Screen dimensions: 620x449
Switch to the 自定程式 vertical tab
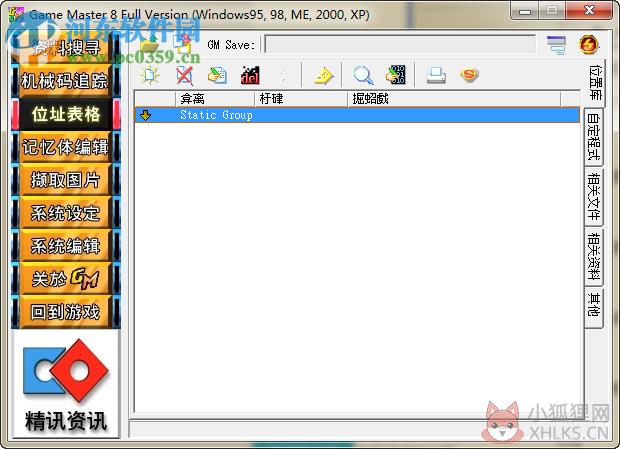click(x=594, y=137)
